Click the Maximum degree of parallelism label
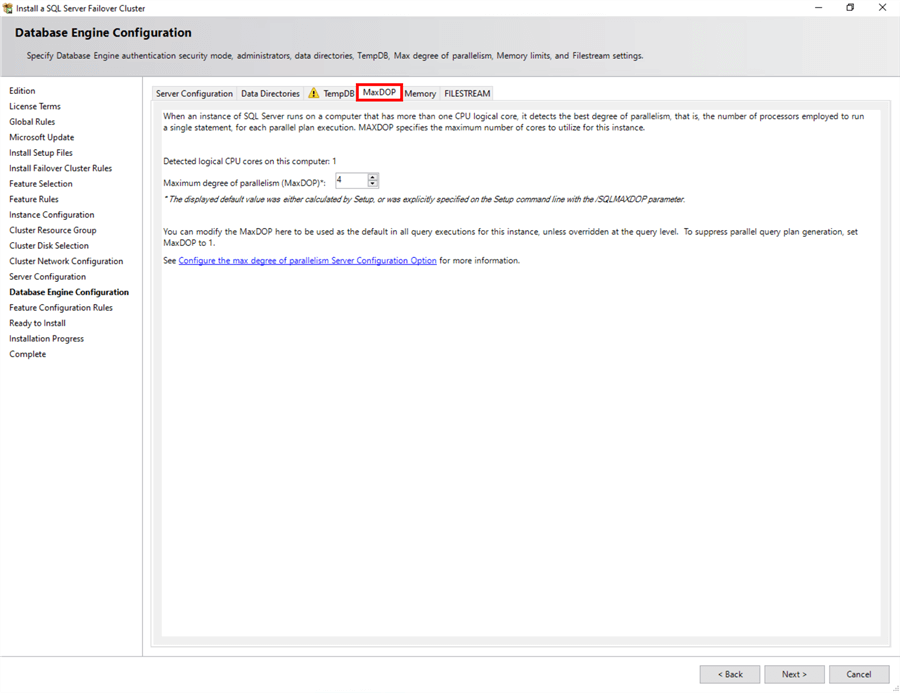Viewport: 900px width, 693px height. 245,183
